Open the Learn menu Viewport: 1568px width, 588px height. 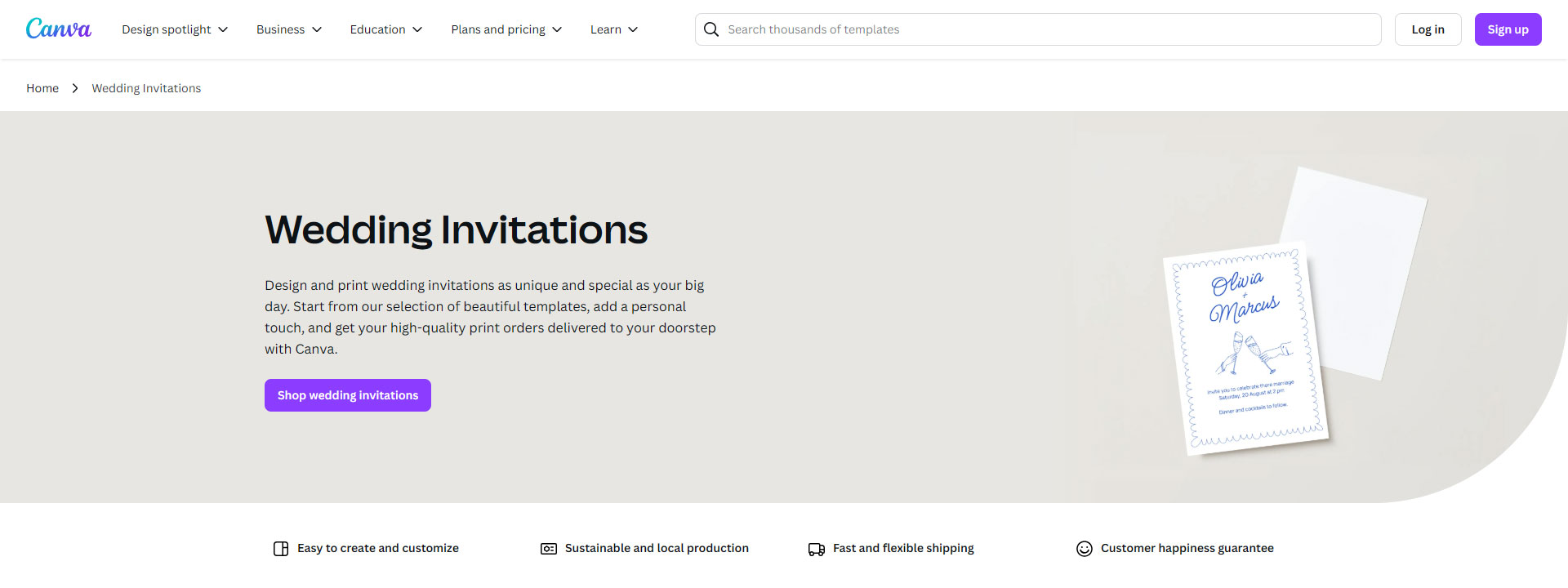click(614, 29)
